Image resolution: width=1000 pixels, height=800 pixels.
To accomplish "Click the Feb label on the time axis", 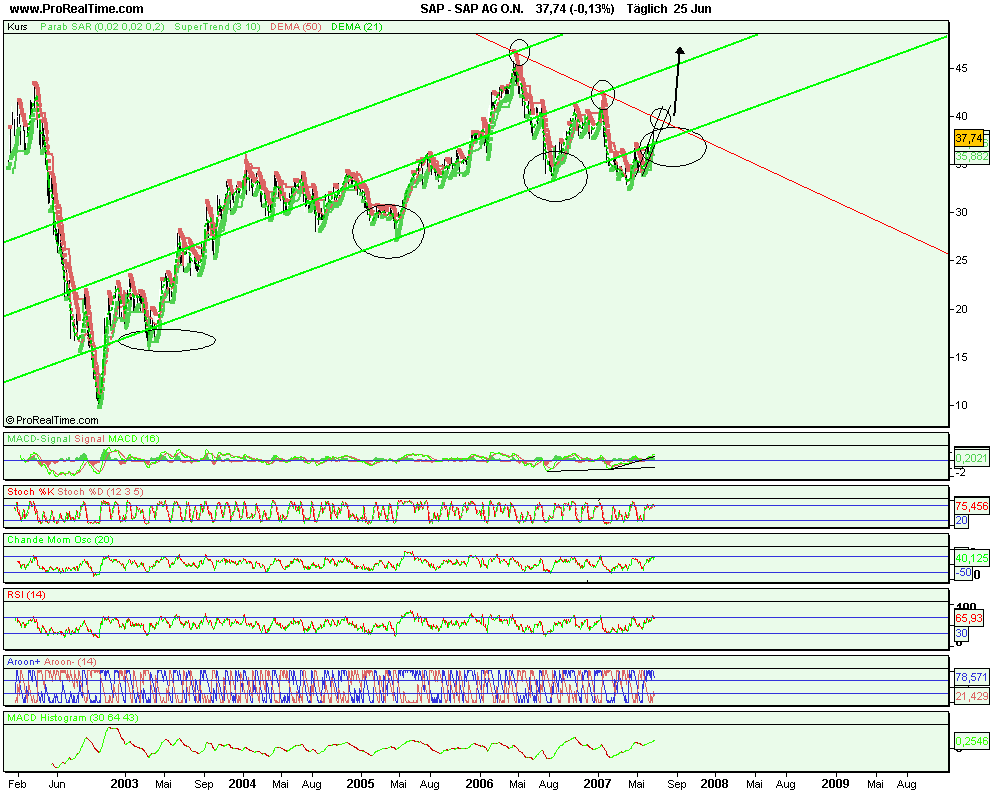I will pos(18,784).
